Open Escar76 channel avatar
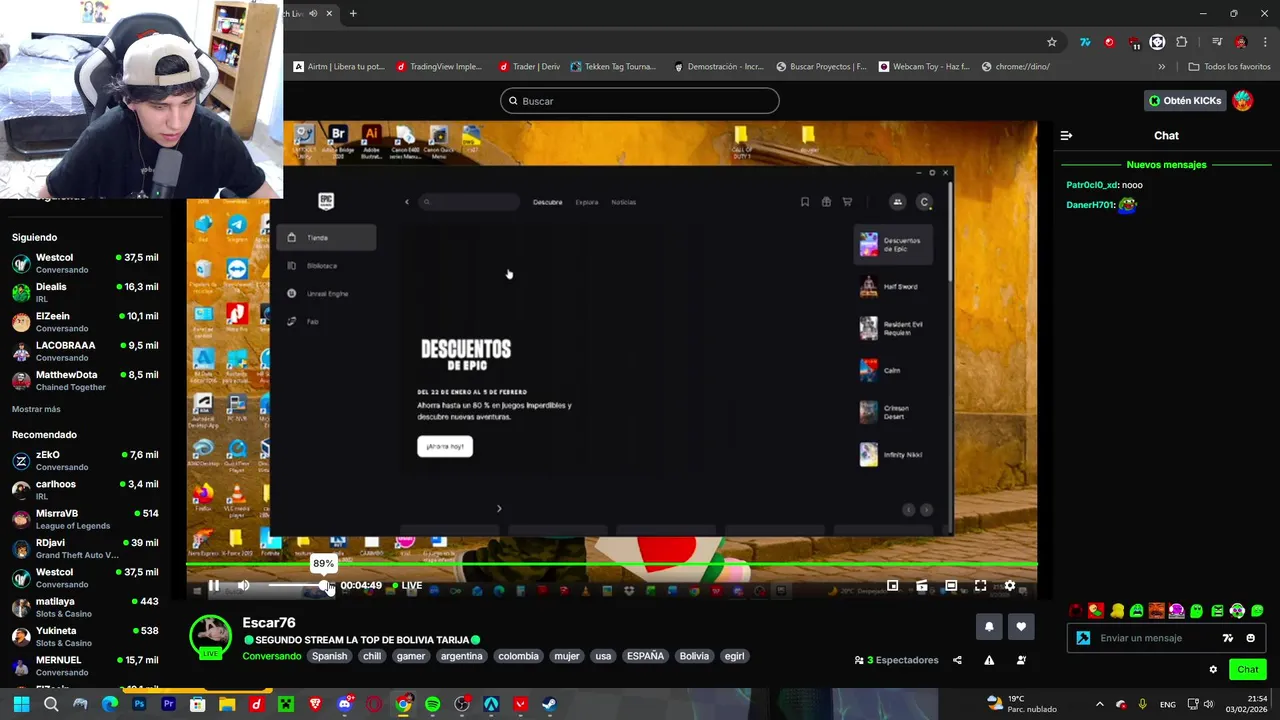The width and height of the screenshot is (1280, 720). coord(210,636)
